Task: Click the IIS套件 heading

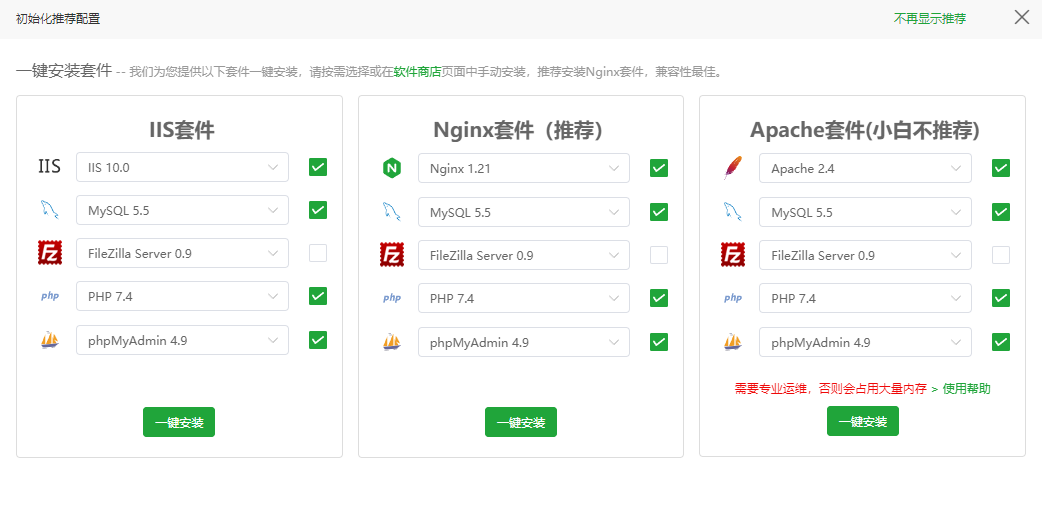Action: pos(182,131)
